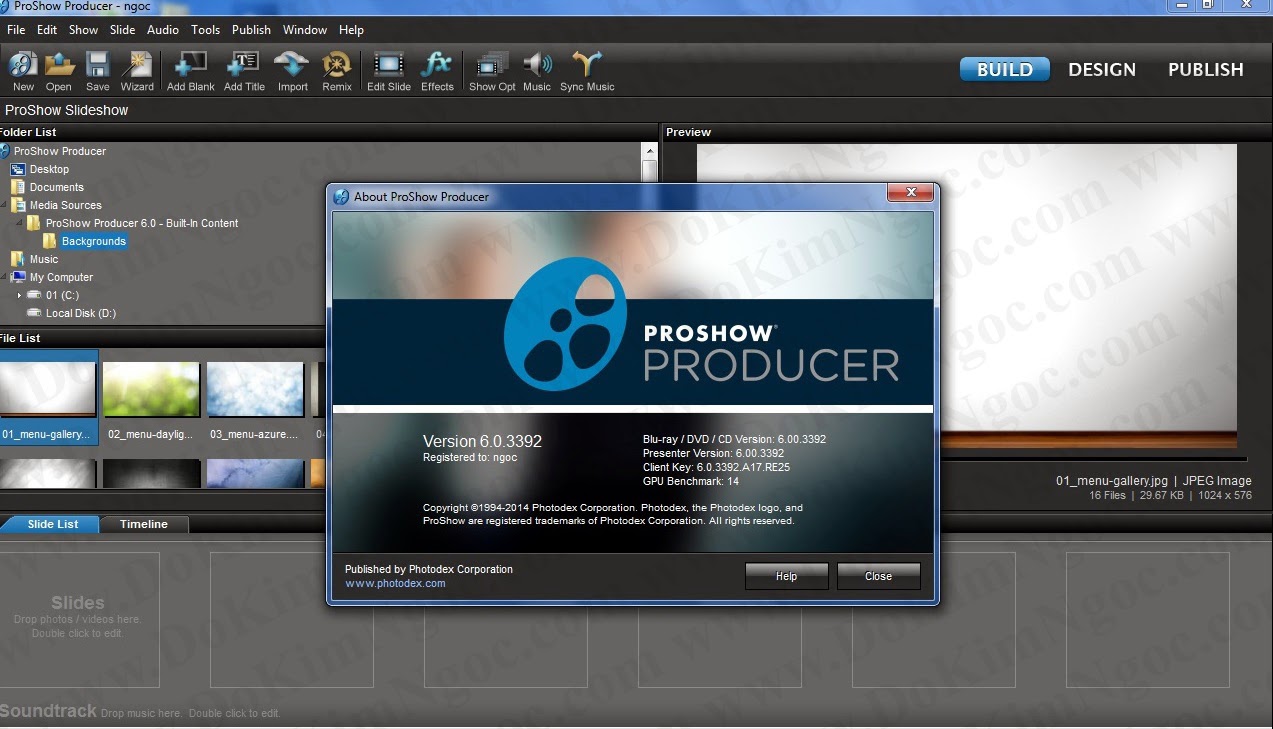Click the 'ProShow Slideshow' show title
This screenshot has width=1273, height=729.
pyautogui.click(x=67, y=110)
